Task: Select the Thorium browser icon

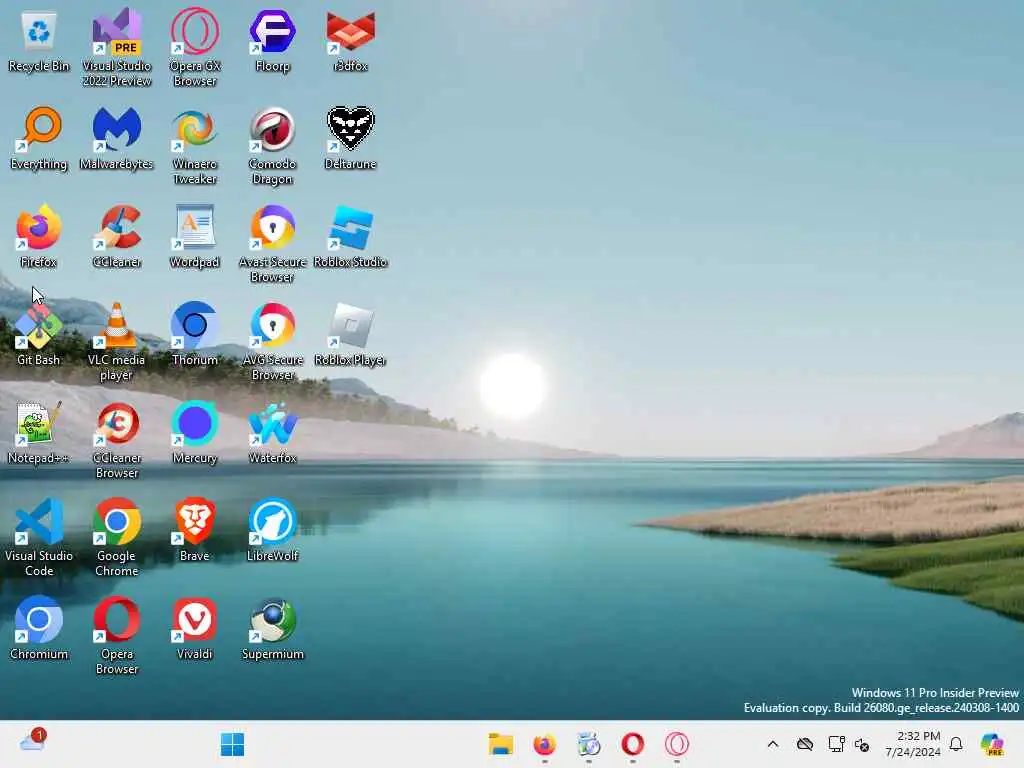Action: pos(195,334)
